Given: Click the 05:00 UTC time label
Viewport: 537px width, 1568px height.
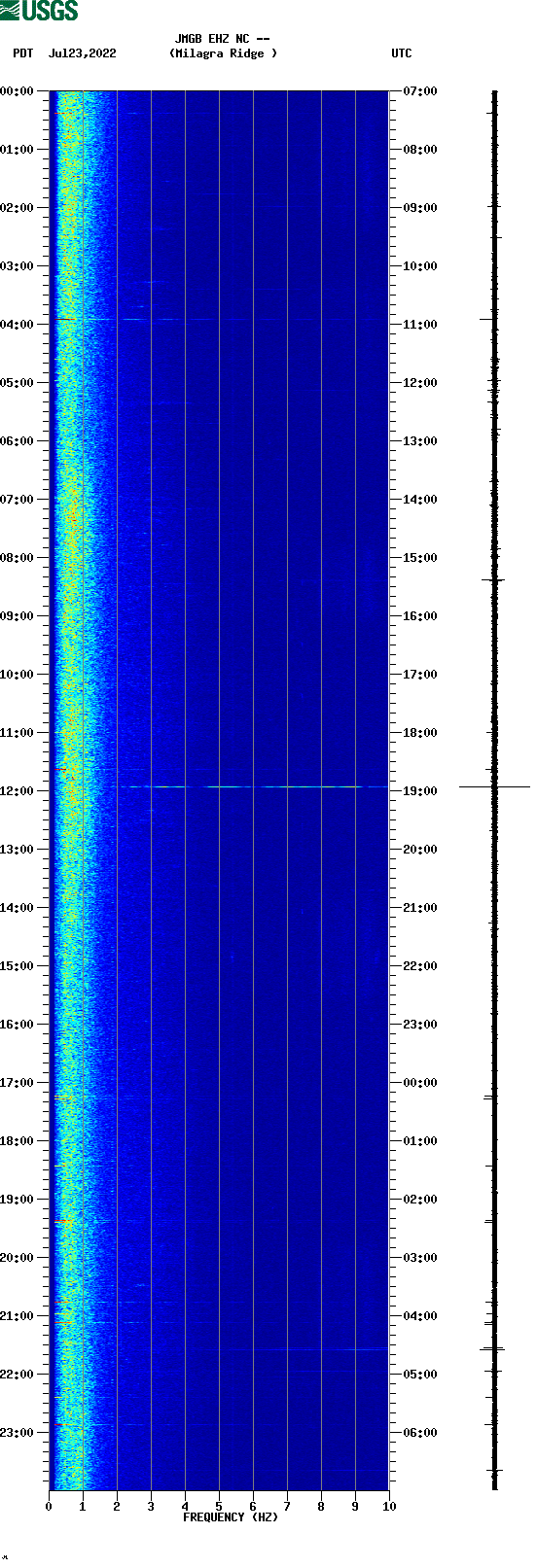Looking at the screenshot, I should coord(419,1375).
